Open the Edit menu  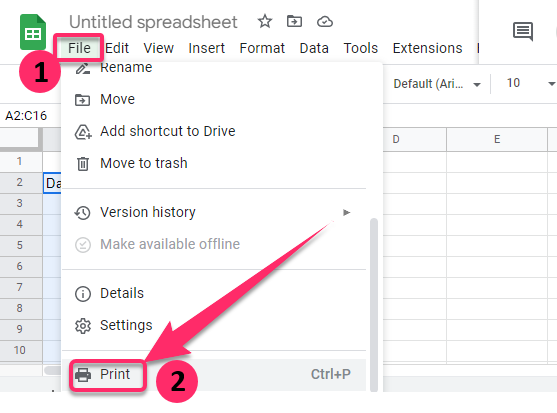point(117,48)
